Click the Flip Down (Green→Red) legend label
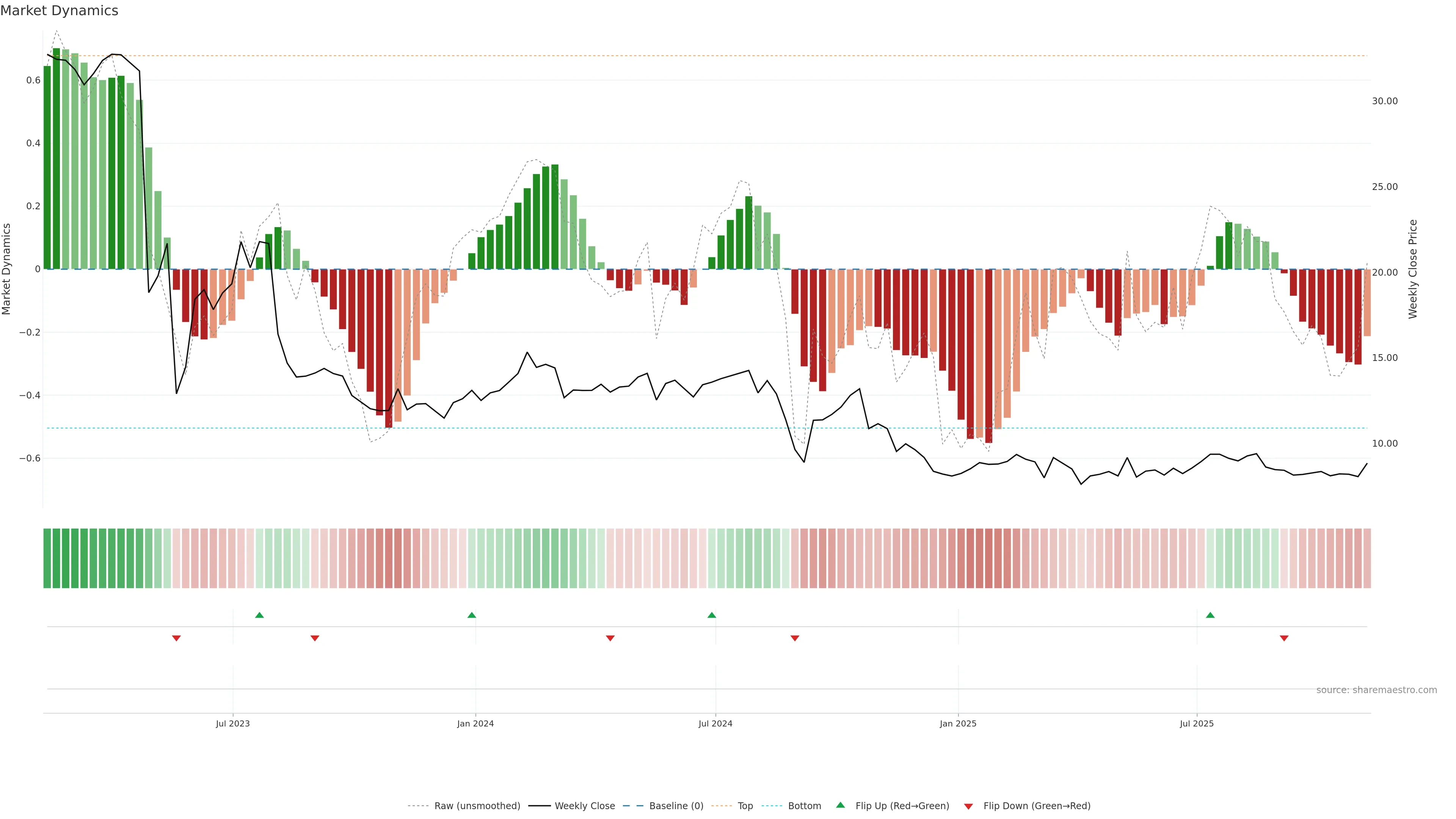This screenshot has width=1456, height=819. pyautogui.click(x=1037, y=806)
